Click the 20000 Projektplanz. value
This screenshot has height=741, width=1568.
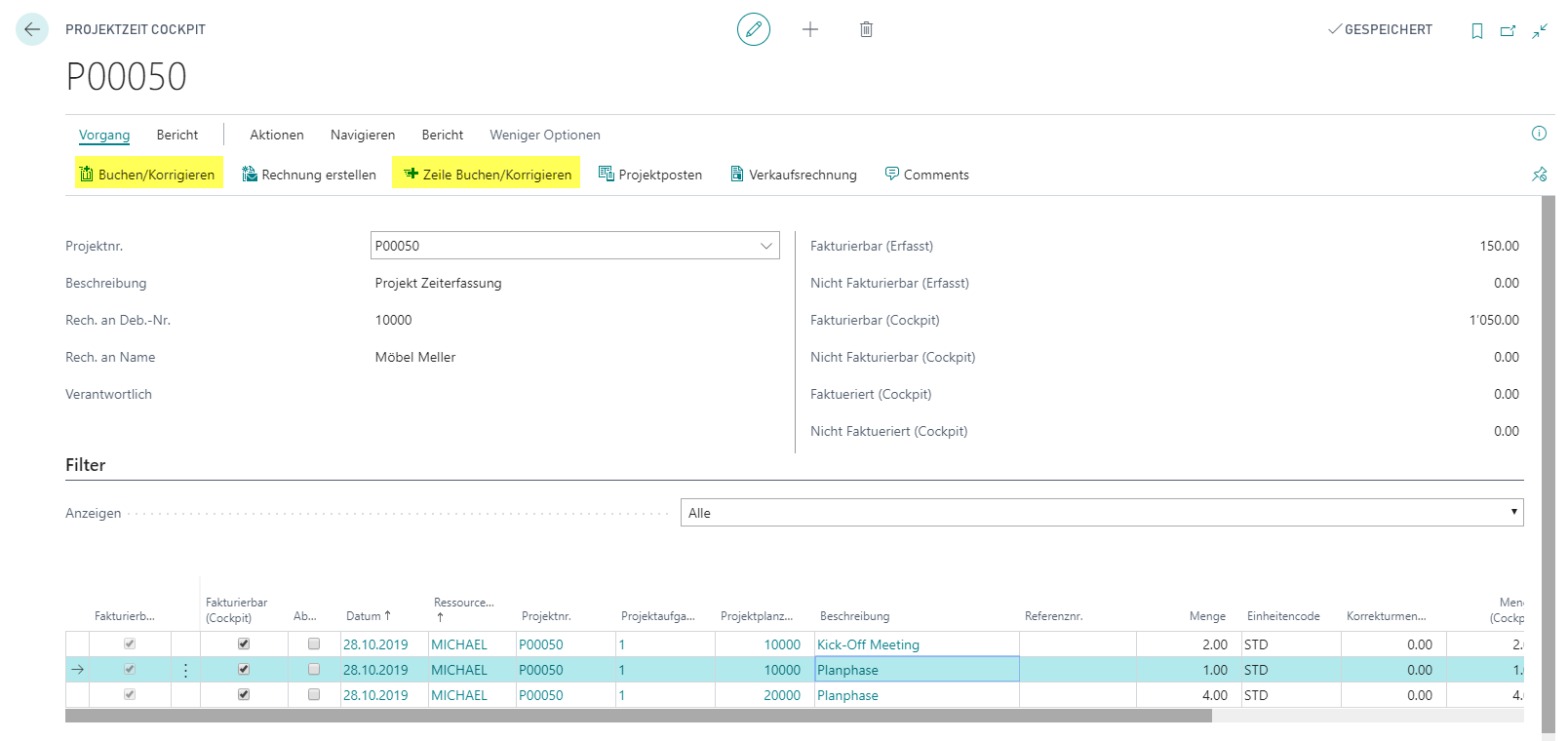click(x=782, y=695)
